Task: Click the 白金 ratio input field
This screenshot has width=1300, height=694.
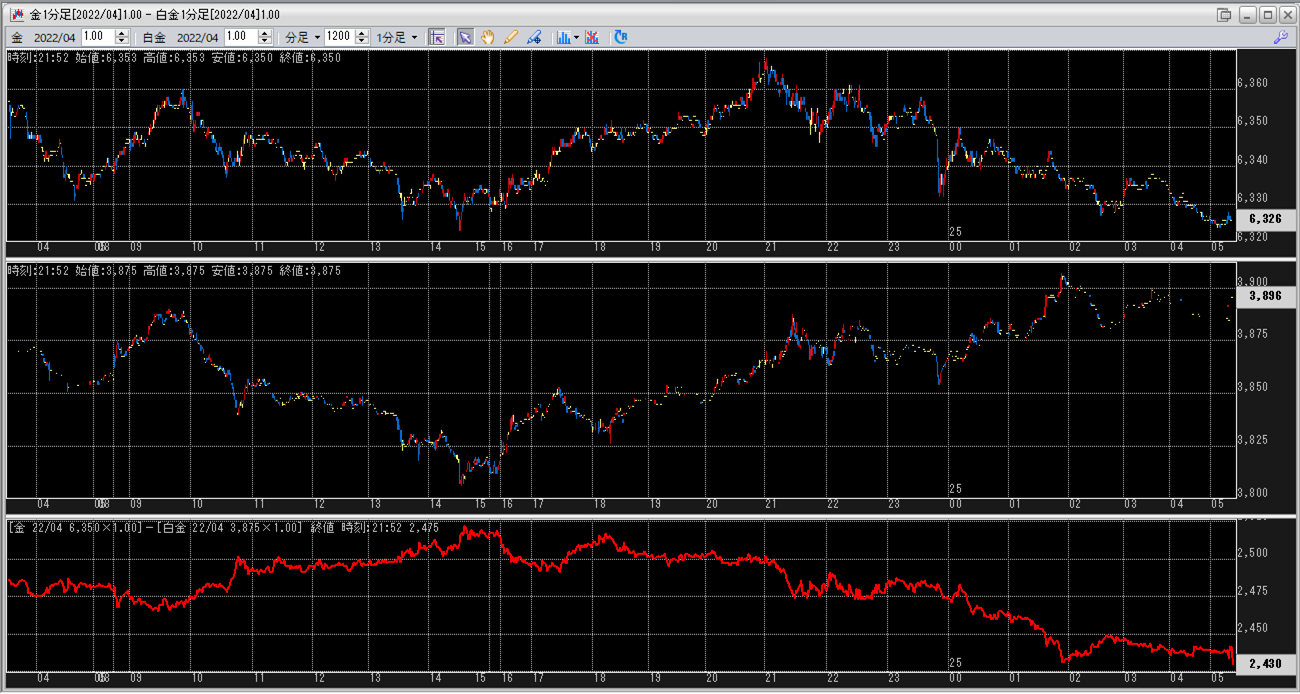Action: [237, 37]
